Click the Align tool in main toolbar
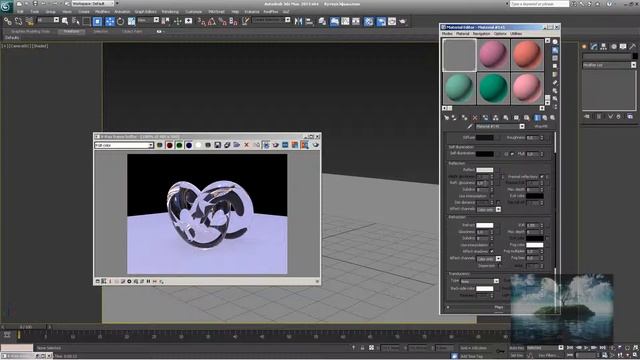 tap(309, 21)
